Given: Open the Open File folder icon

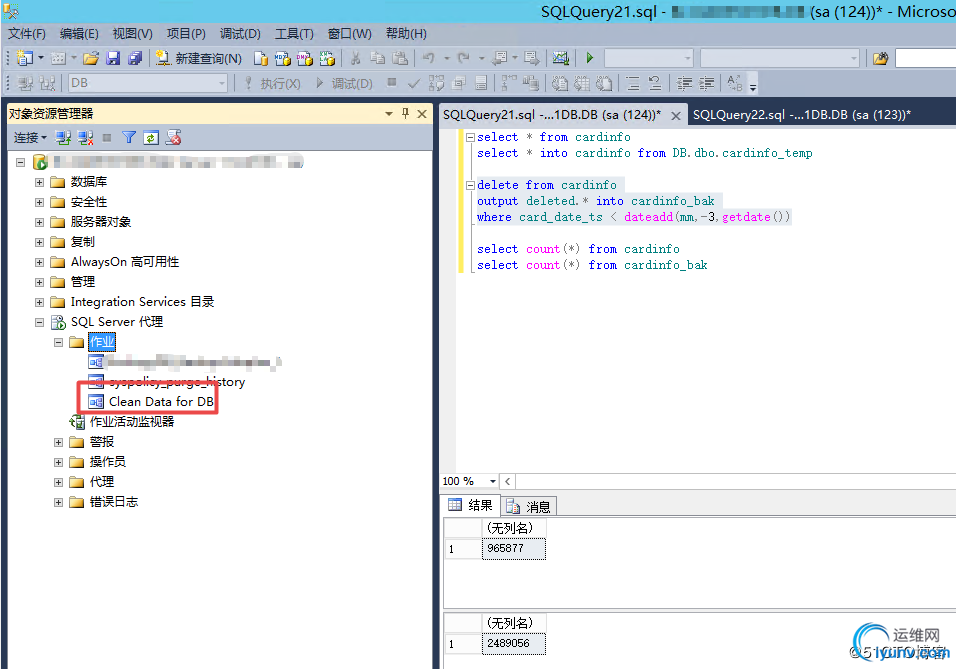Looking at the screenshot, I should point(91,58).
